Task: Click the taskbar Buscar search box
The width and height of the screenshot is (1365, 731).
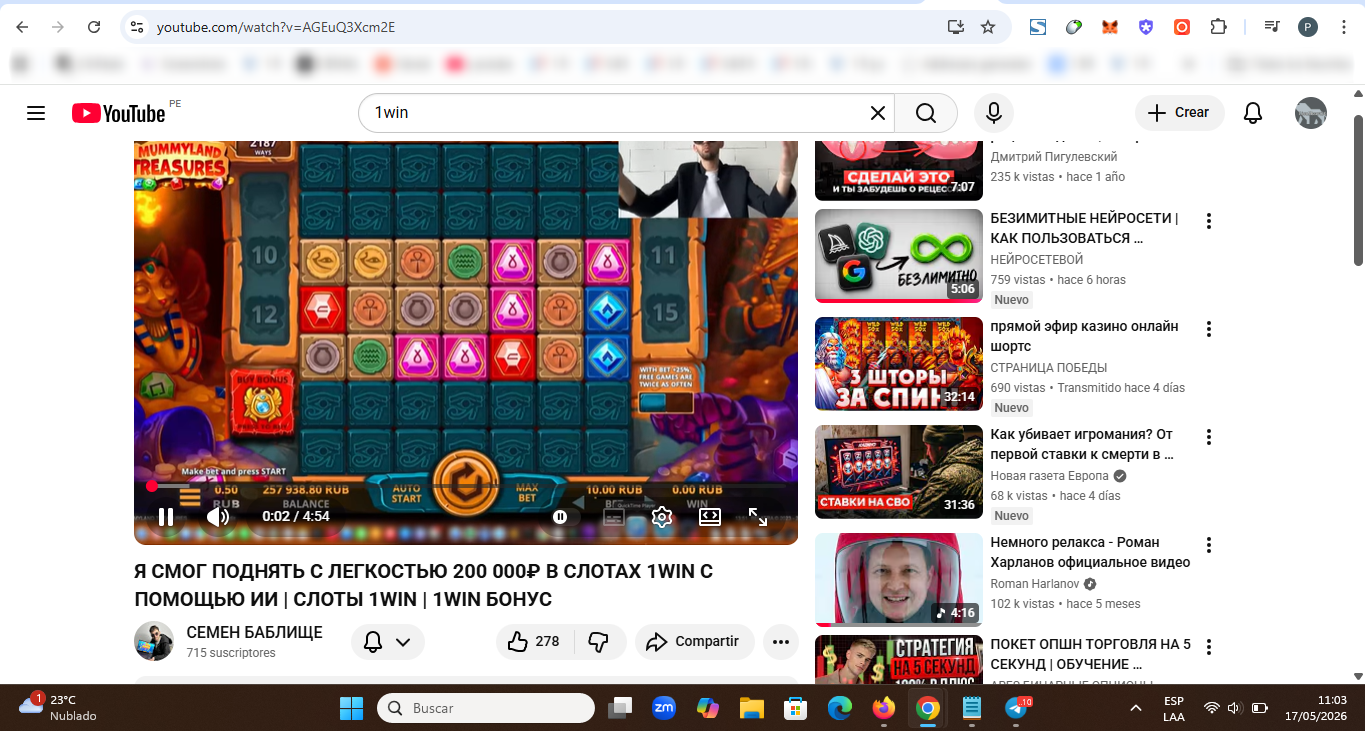Action: [x=485, y=708]
